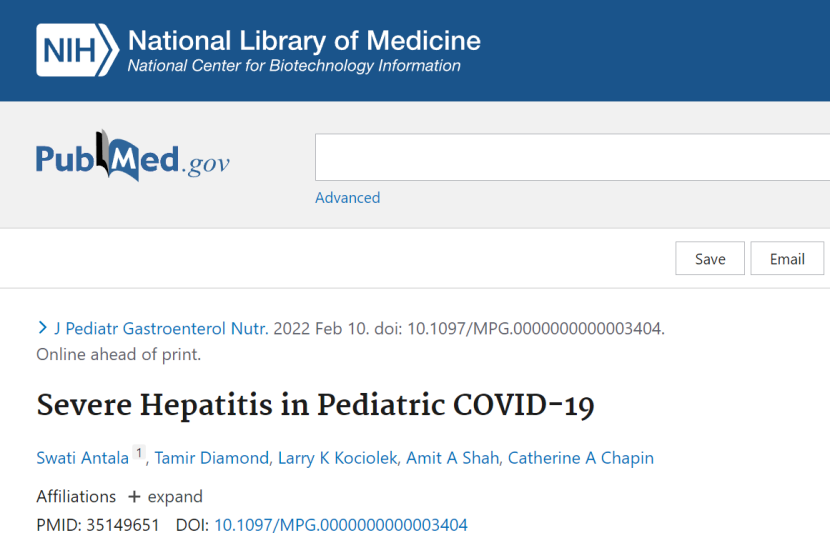831x559 pixels.
Task: Click author Catherine A Chapin
Action: tap(580, 458)
